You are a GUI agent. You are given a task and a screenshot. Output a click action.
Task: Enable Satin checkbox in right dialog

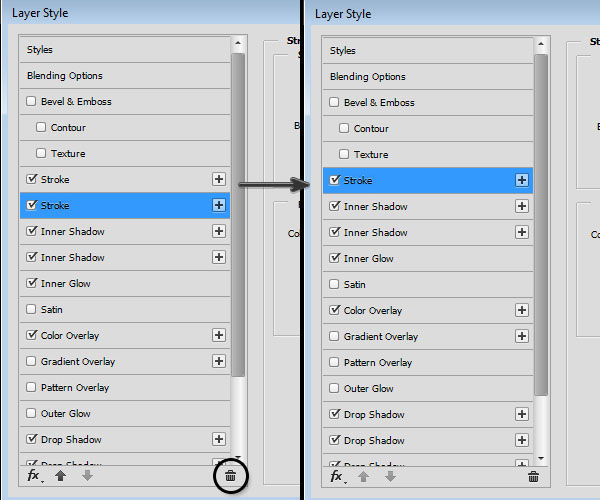click(334, 284)
